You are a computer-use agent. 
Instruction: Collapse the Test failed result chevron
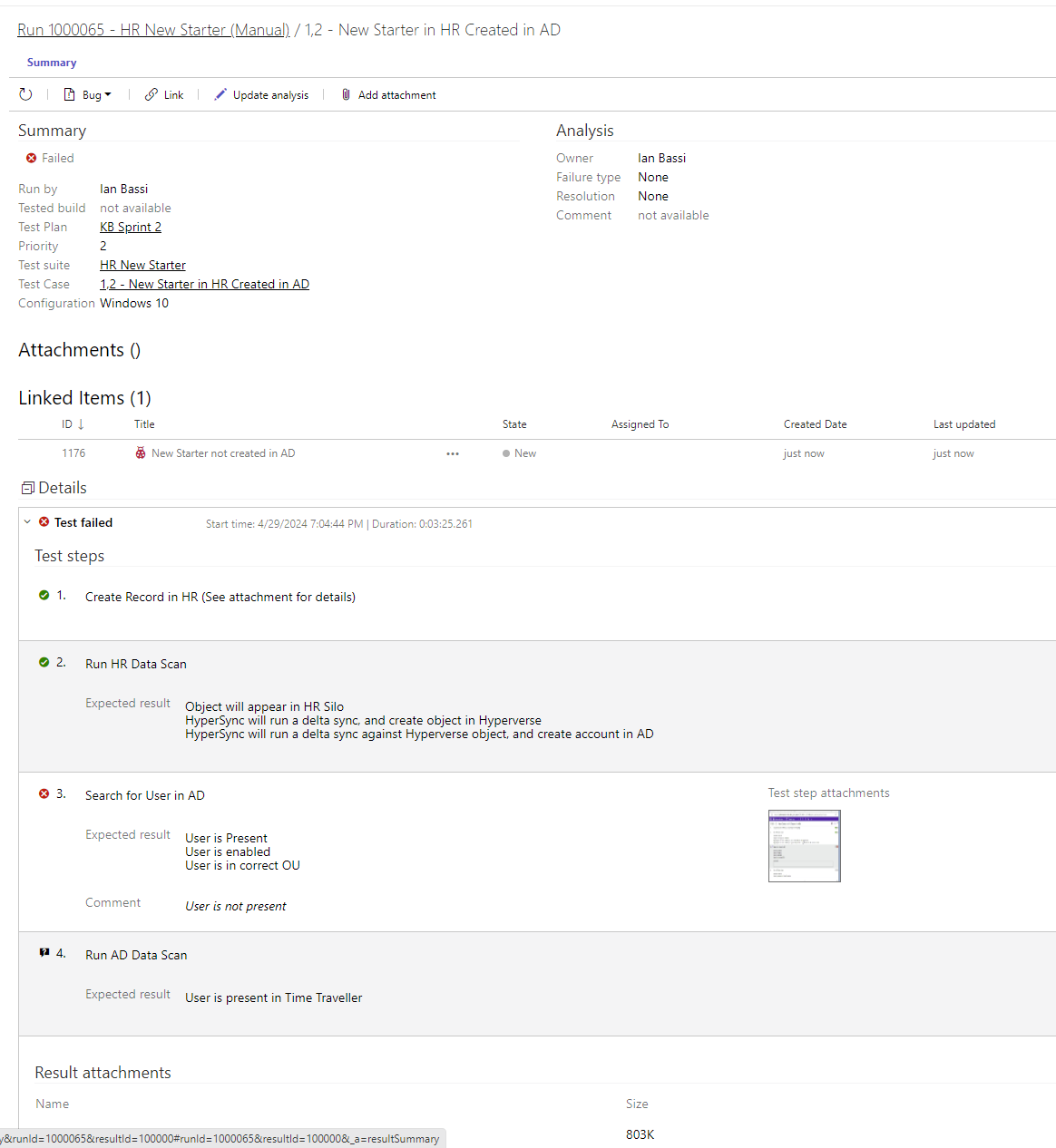(27, 522)
